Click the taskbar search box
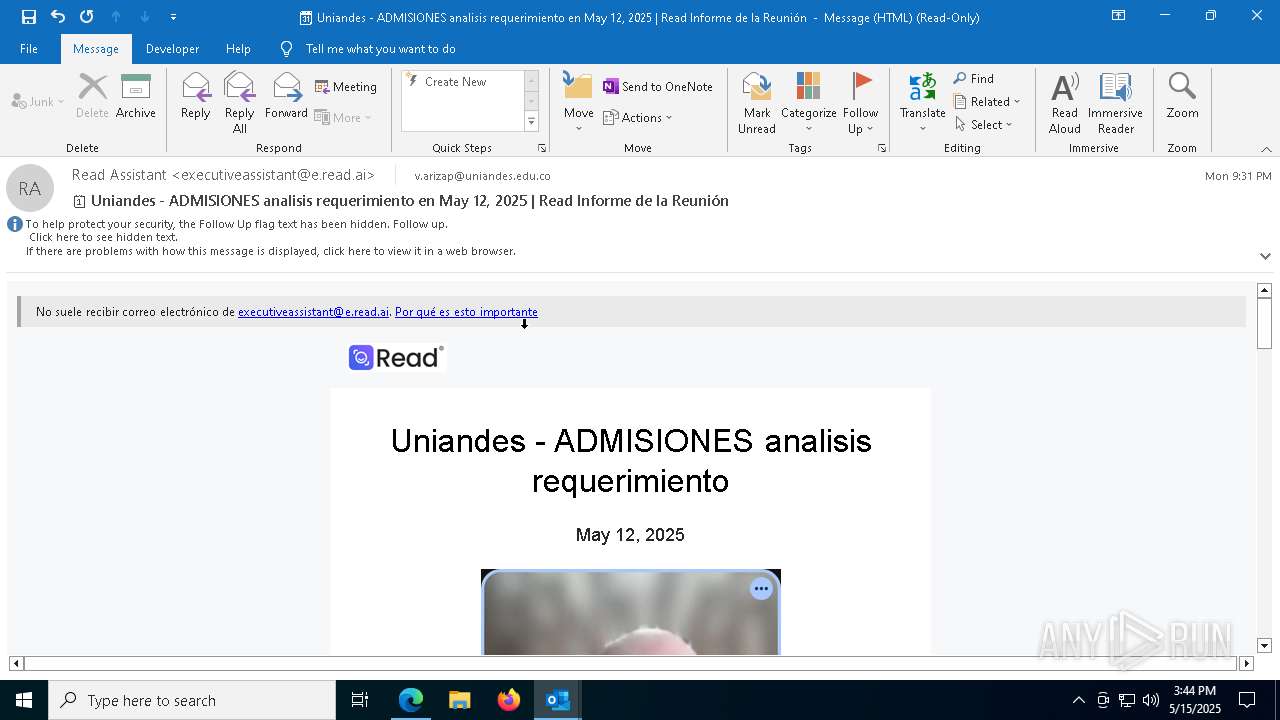 coord(192,700)
